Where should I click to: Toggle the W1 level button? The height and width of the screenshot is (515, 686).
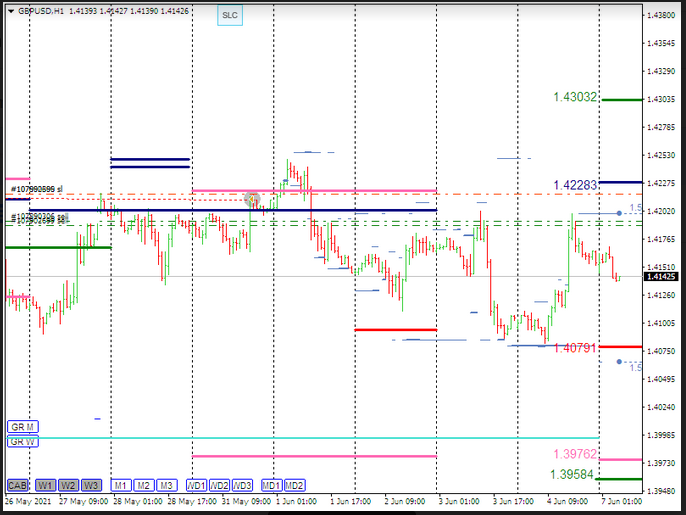click(47, 485)
